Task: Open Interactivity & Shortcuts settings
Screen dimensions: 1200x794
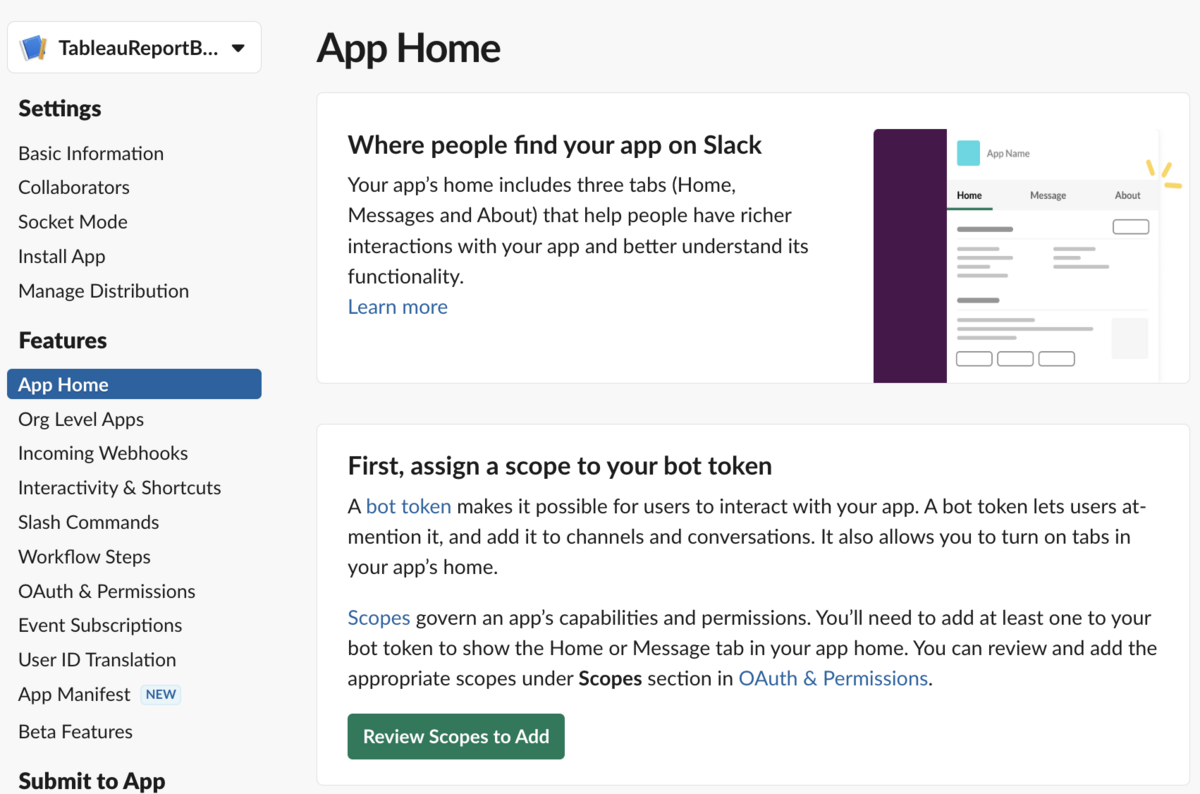Action: tap(120, 488)
